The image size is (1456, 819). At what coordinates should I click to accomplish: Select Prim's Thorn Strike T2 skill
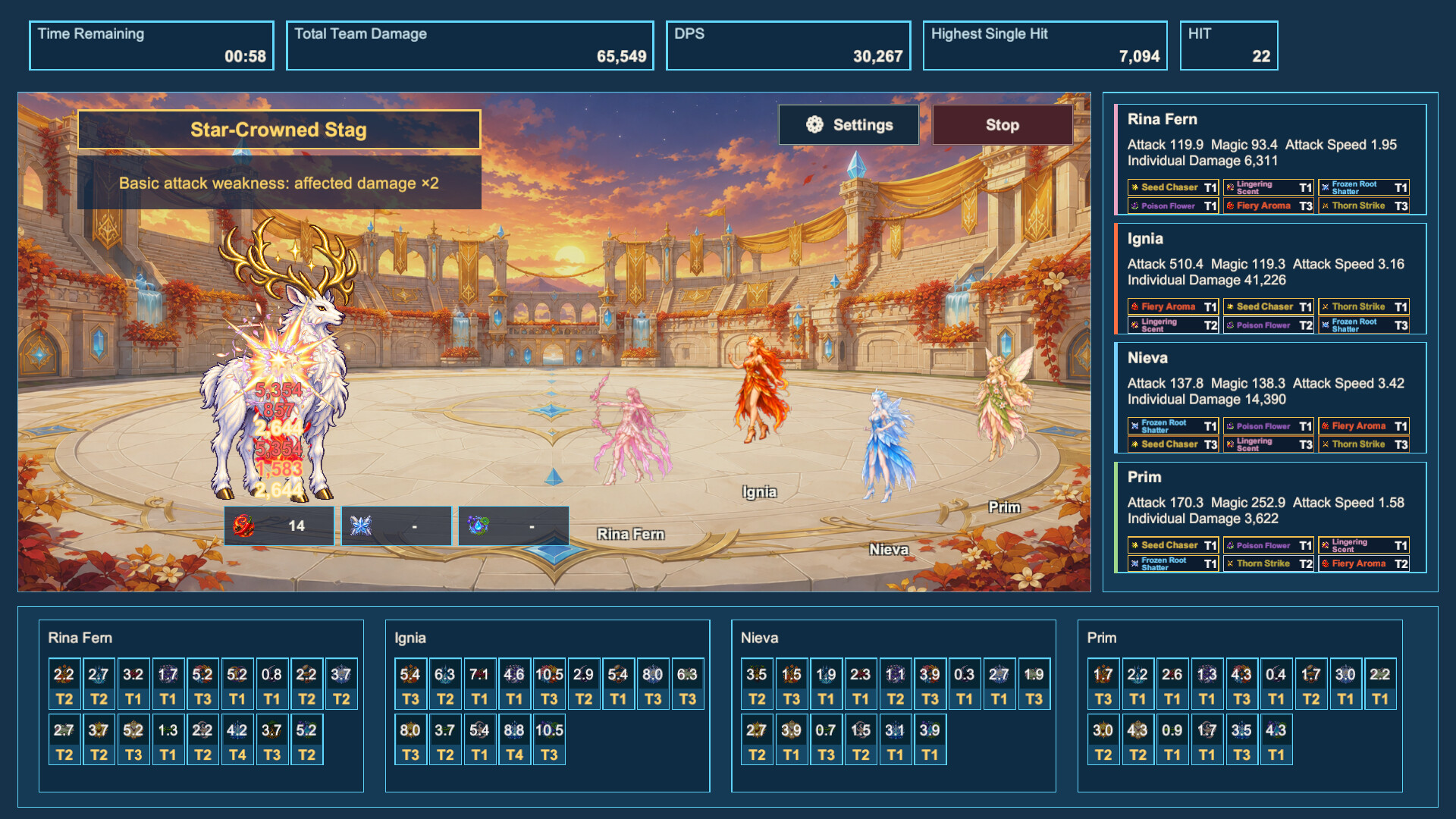1268,563
